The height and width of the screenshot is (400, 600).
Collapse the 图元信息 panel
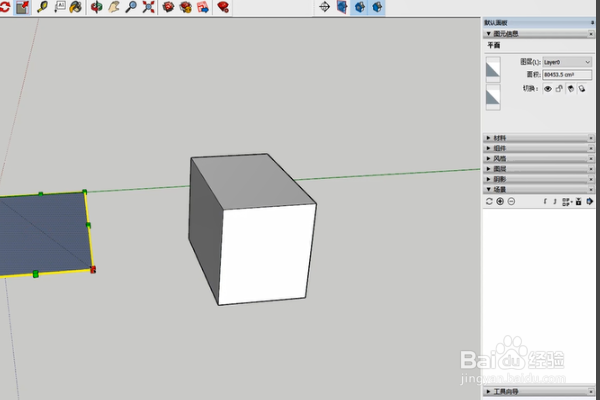(x=489, y=34)
